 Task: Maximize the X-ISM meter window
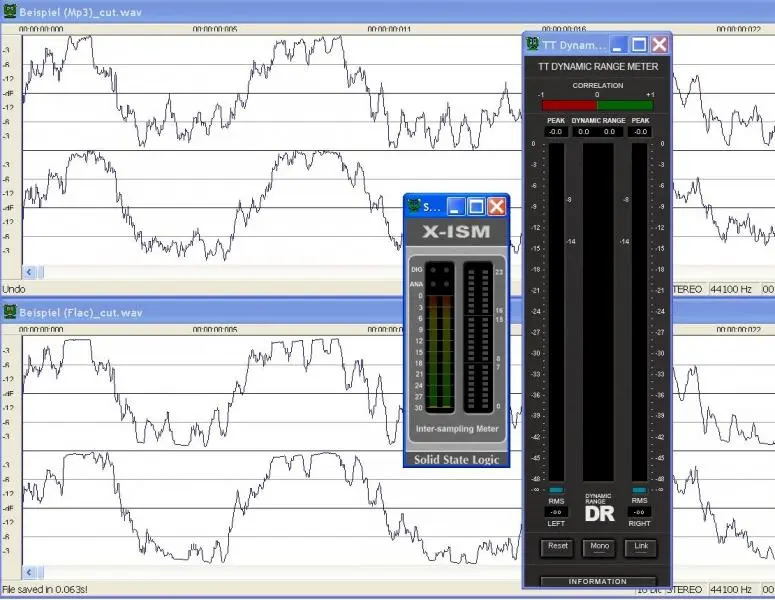476,207
